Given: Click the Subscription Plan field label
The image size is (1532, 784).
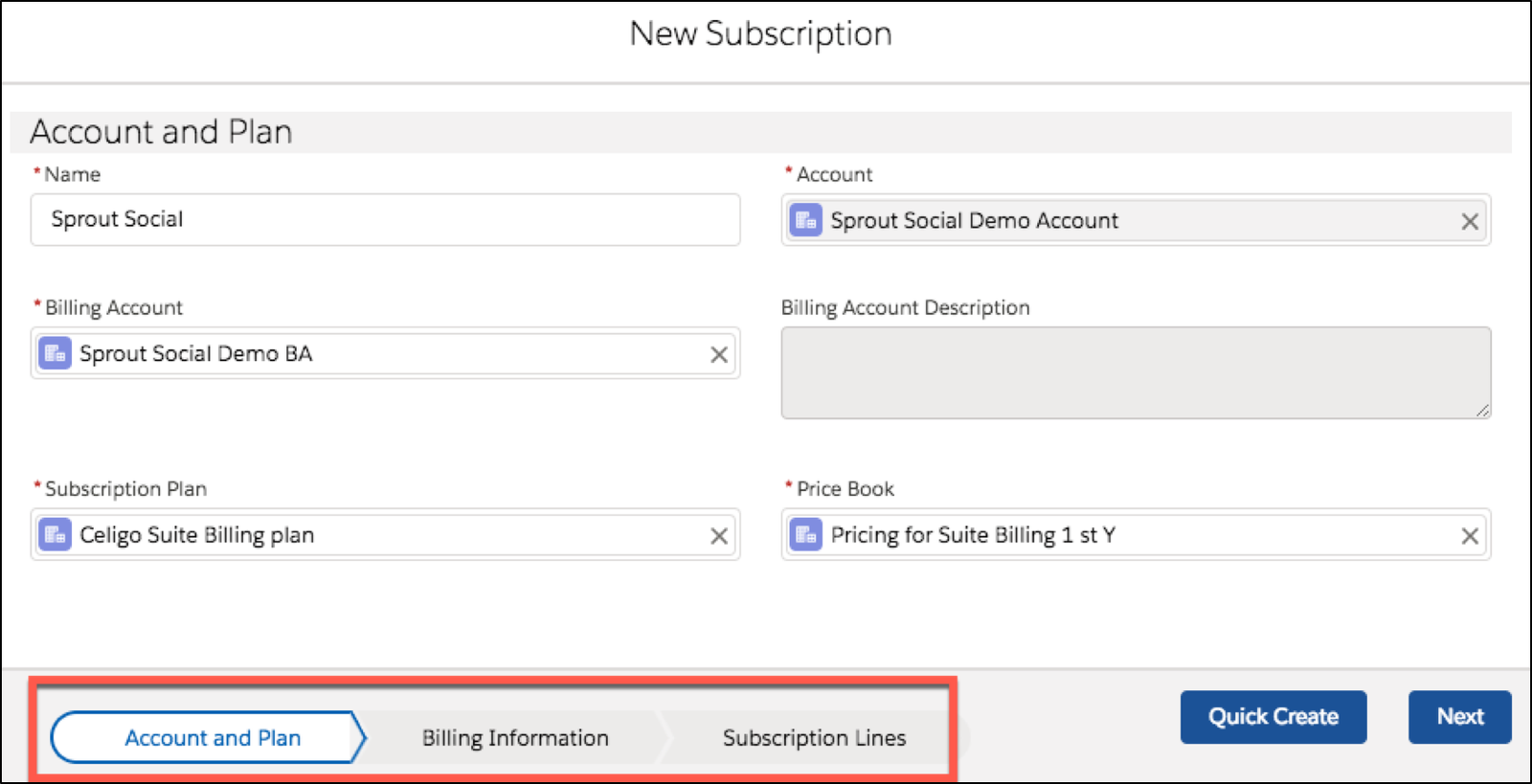Looking at the screenshot, I should click(125, 488).
